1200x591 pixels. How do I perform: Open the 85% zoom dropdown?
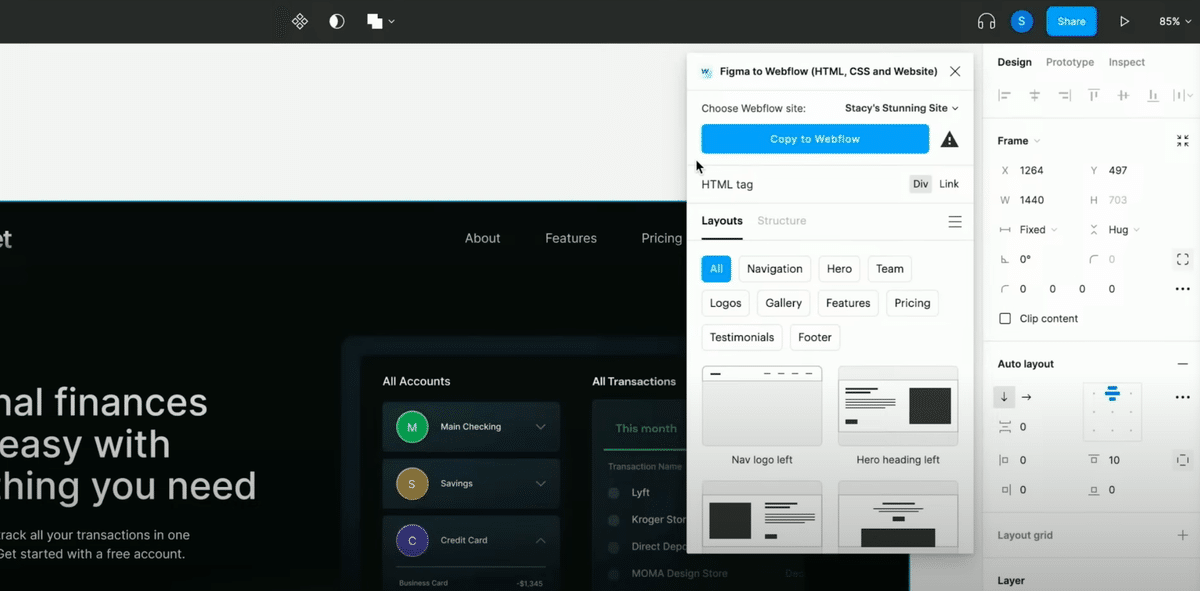point(1175,21)
